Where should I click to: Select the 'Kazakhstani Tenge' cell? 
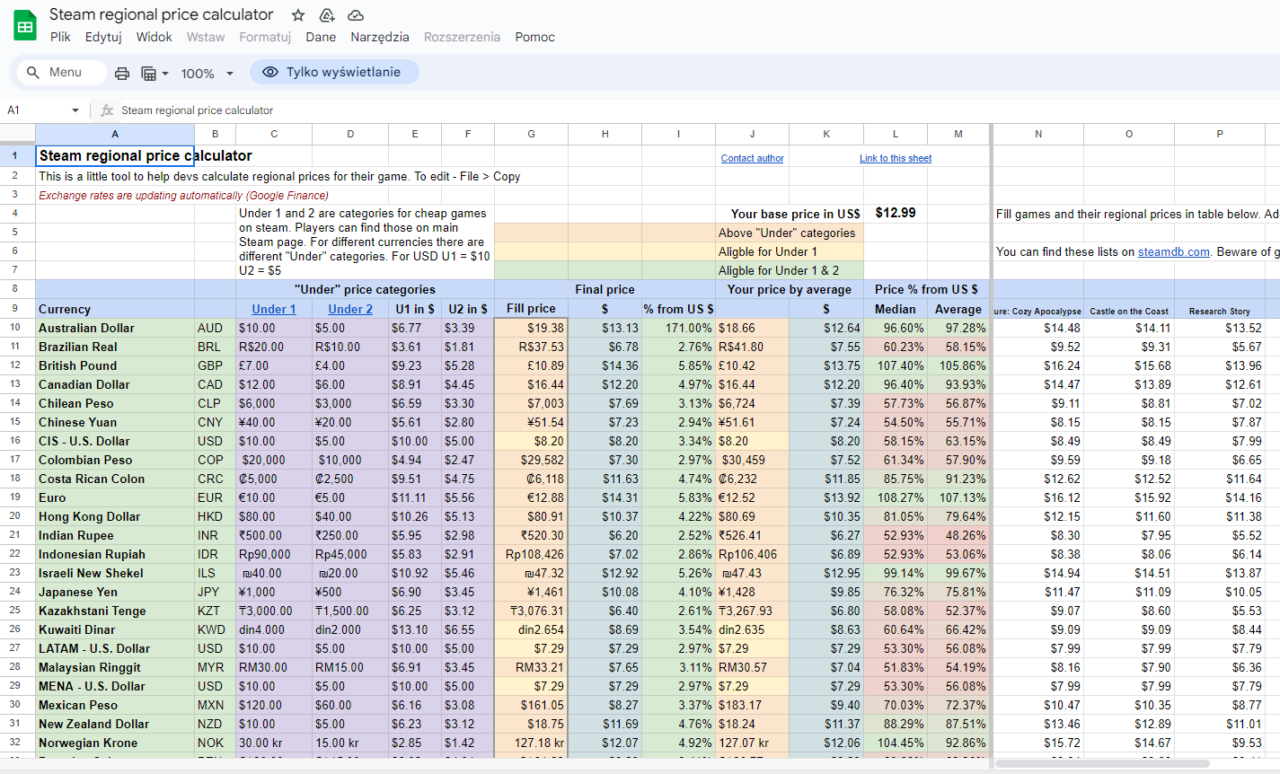pos(115,611)
